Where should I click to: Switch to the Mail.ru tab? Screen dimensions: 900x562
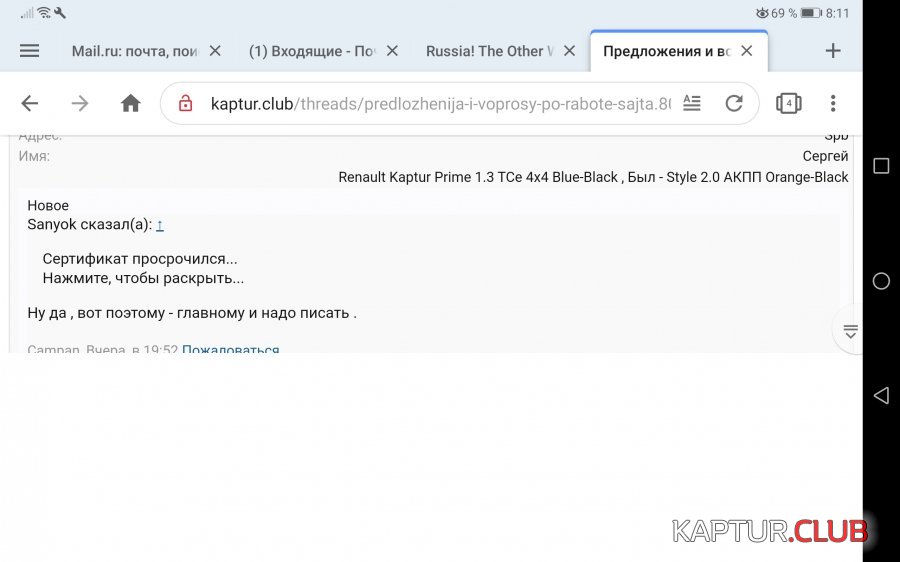point(135,51)
